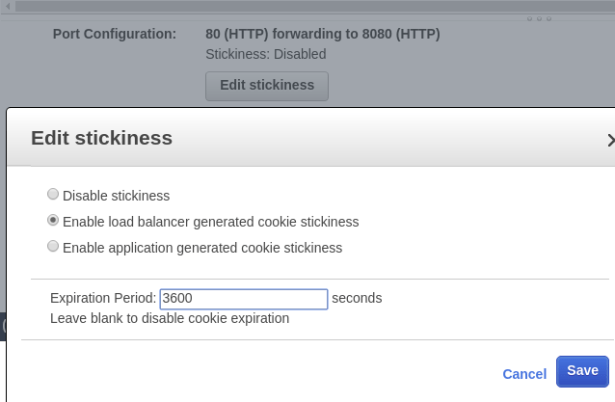This screenshot has width=615, height=402.
Task: Click the Expiration Period input field
Action: (x=243, y=298)
